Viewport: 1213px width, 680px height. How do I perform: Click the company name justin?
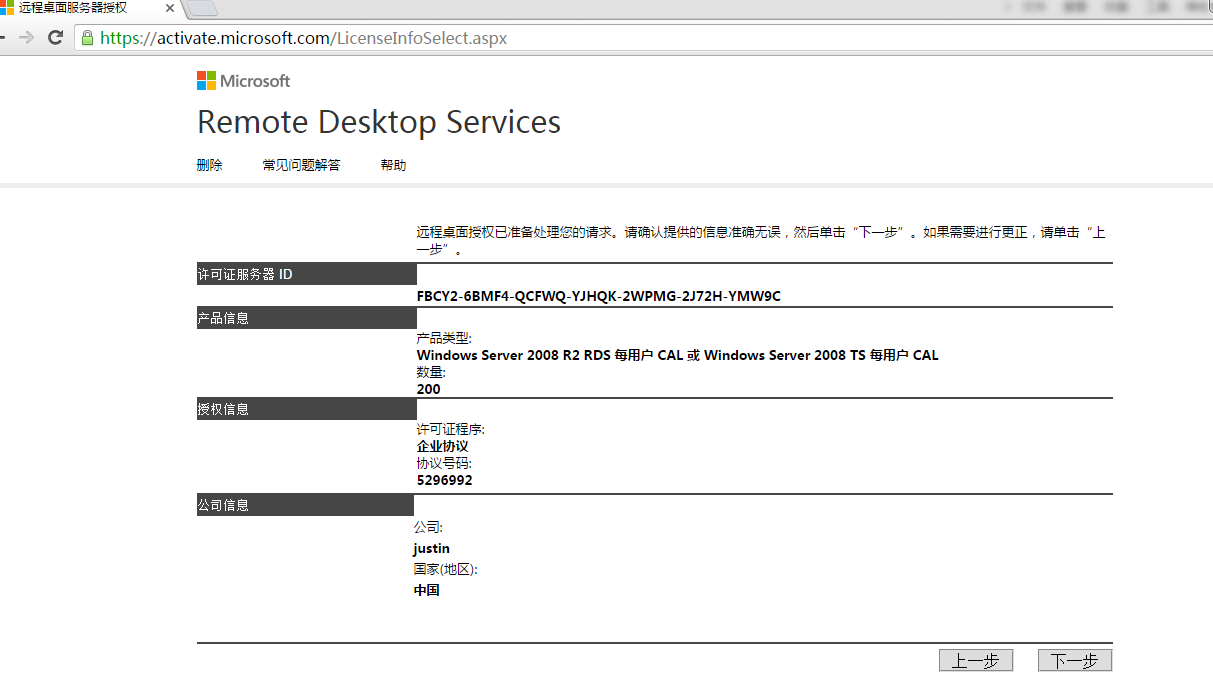[432, 548]
